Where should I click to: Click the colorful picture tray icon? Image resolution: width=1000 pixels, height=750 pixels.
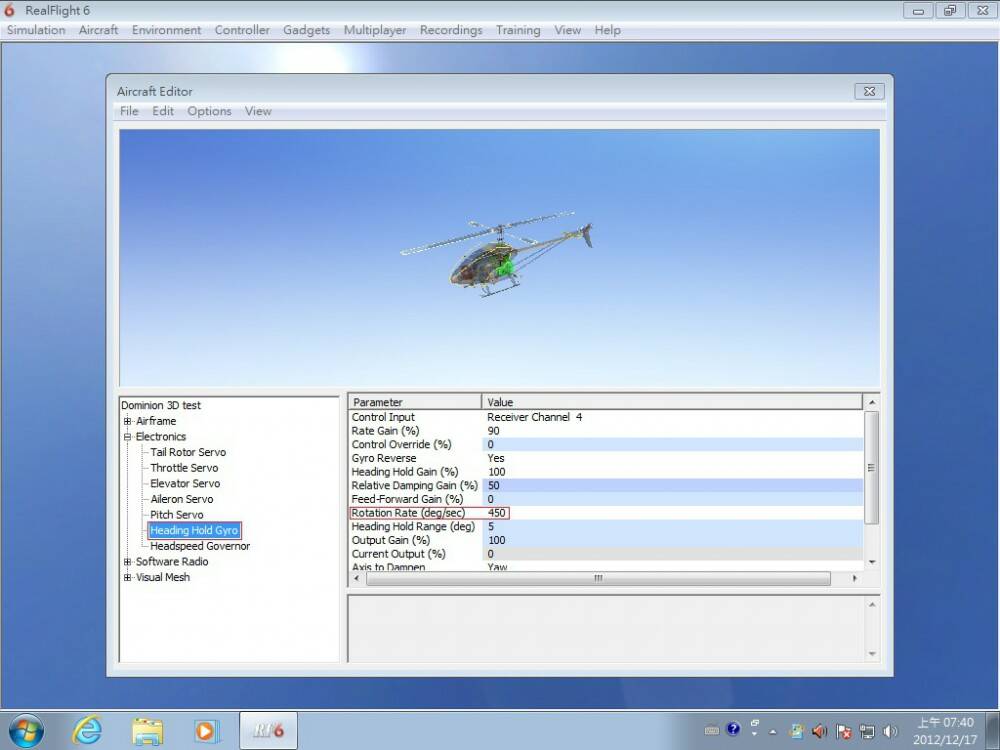coord(796,731)
